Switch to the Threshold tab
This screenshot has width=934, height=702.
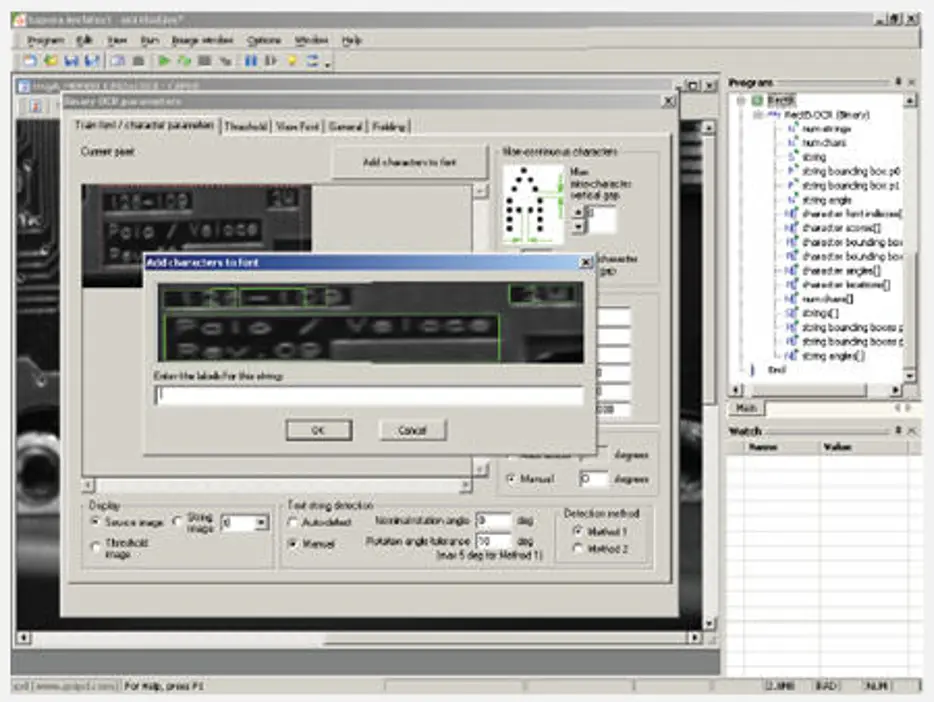(x=246, y=126)
